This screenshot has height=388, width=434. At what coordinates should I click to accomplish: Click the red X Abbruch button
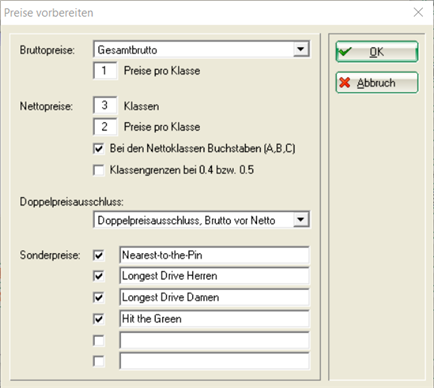pos(377,82)
